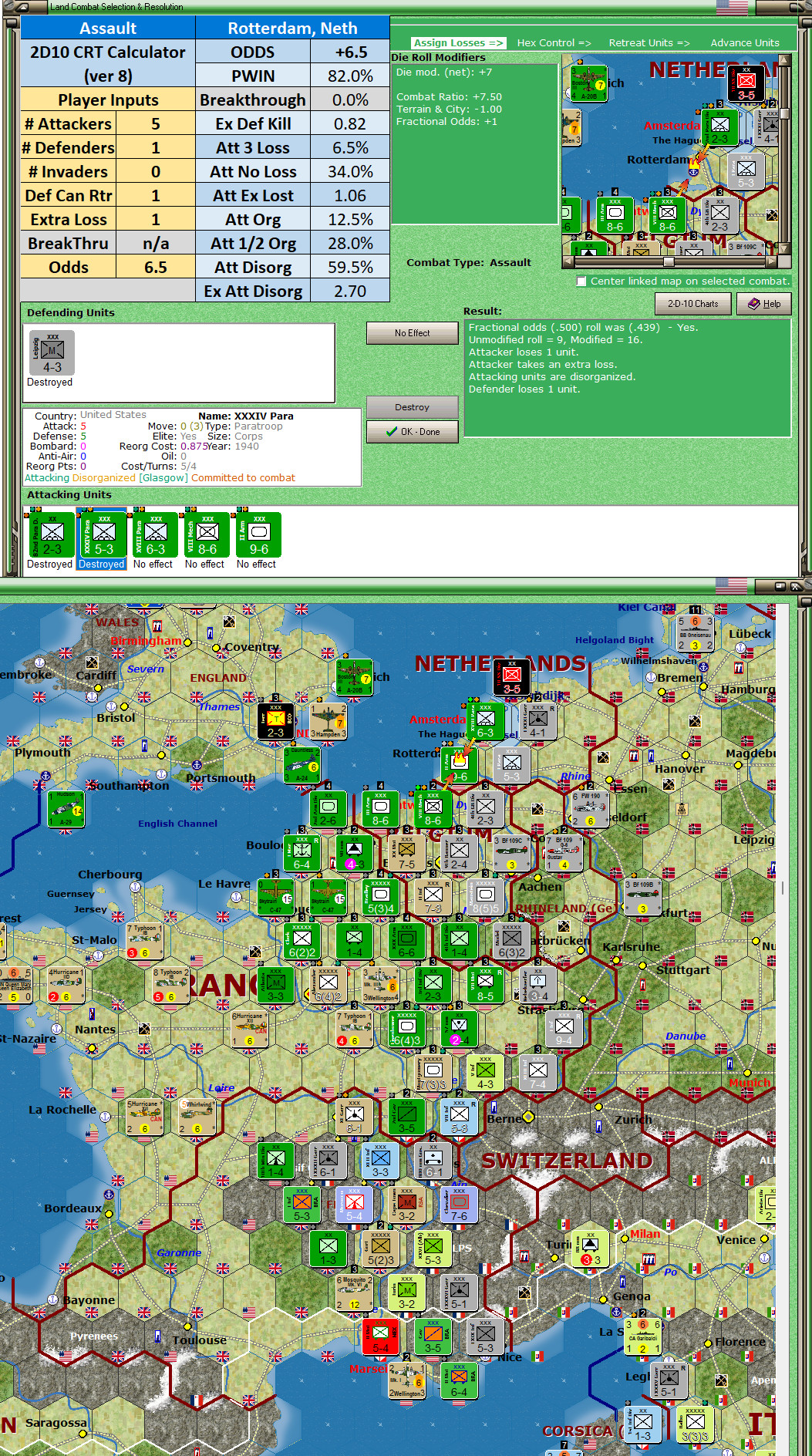This screenshot has width=812, height=1456.
Task: Open the Assign Losses tab
Action: [458, 43]
